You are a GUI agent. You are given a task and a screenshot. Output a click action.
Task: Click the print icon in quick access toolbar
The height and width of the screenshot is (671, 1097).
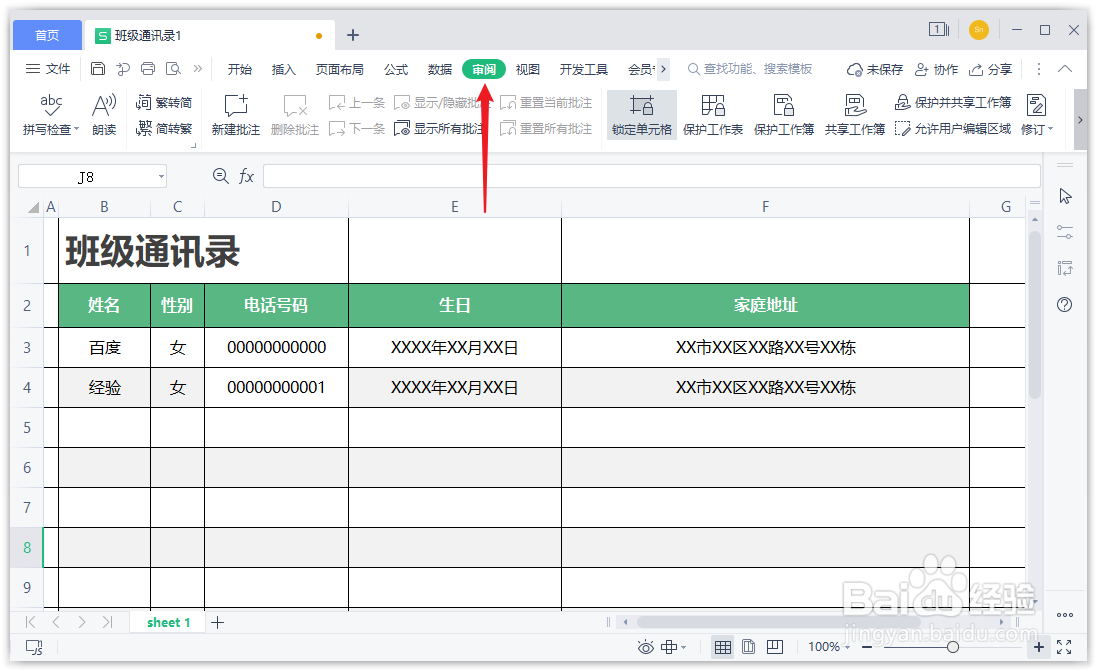148,69
